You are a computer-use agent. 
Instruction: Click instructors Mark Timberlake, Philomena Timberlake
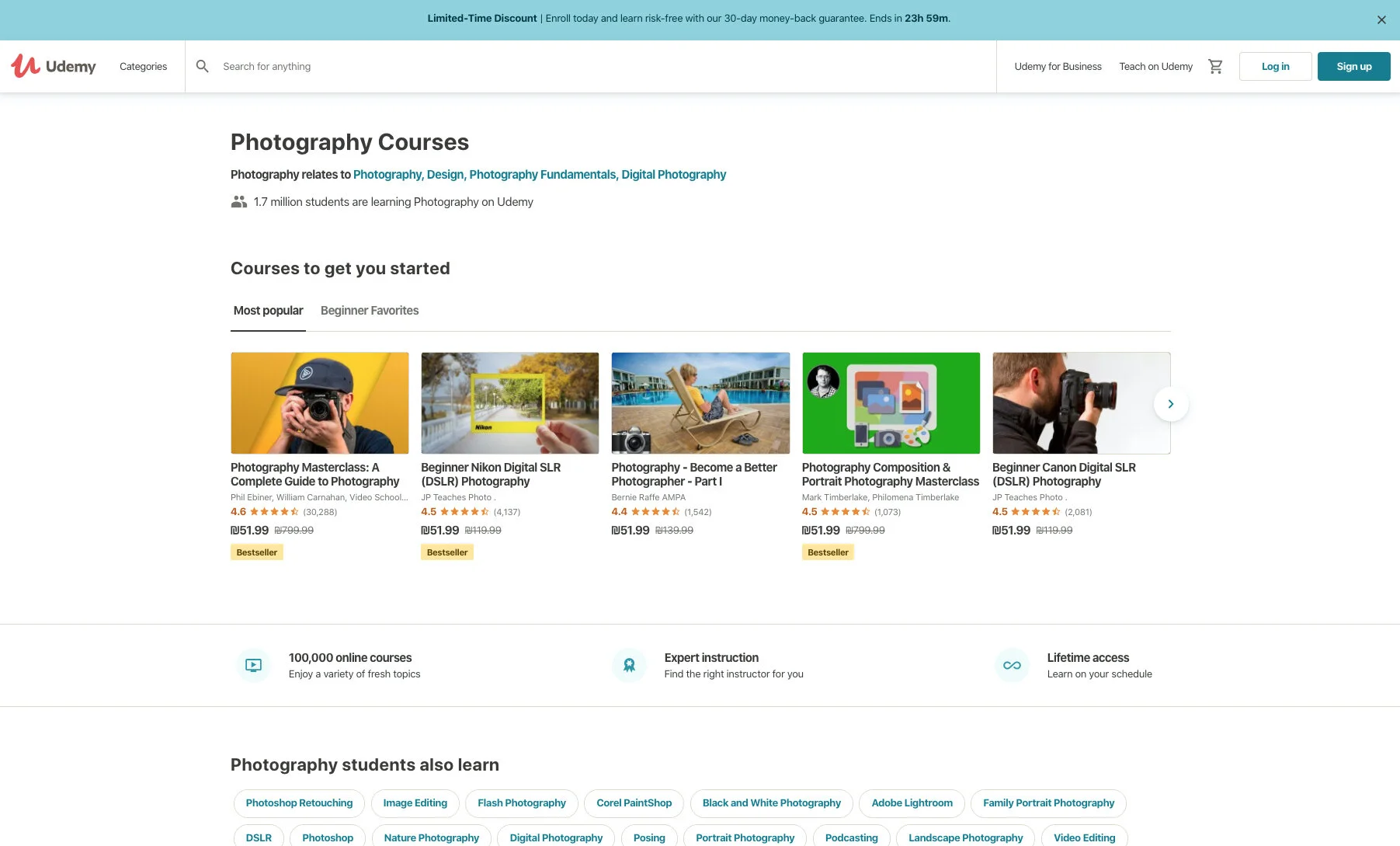point(881,497)
